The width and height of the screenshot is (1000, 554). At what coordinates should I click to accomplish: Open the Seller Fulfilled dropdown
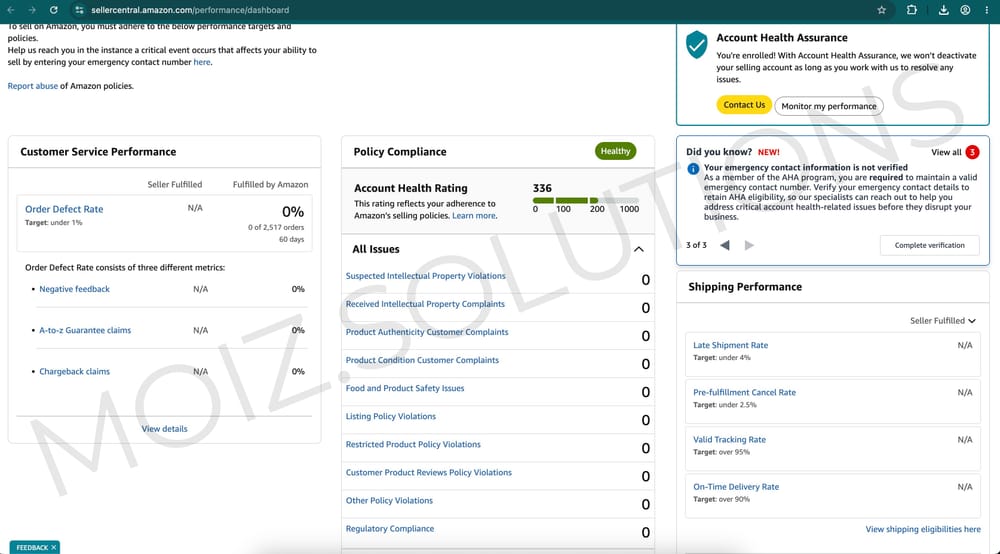click(x=943, y=321)
